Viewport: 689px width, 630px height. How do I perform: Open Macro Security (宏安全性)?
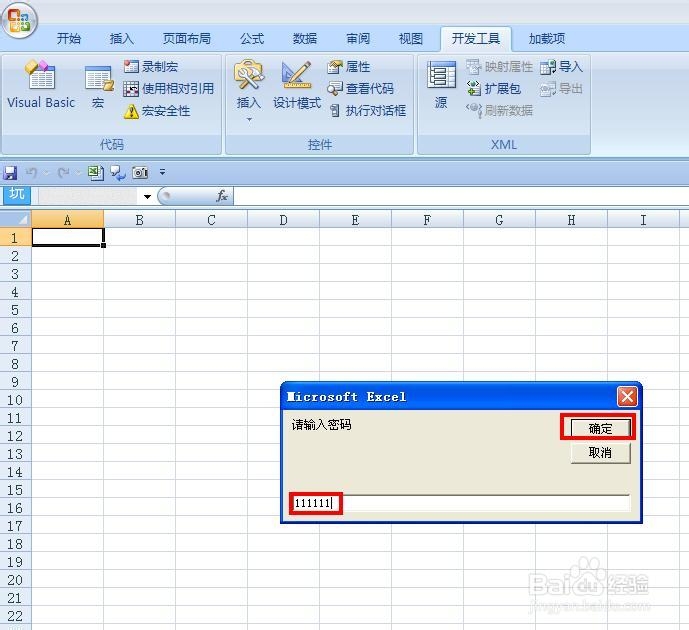point(157,111)
